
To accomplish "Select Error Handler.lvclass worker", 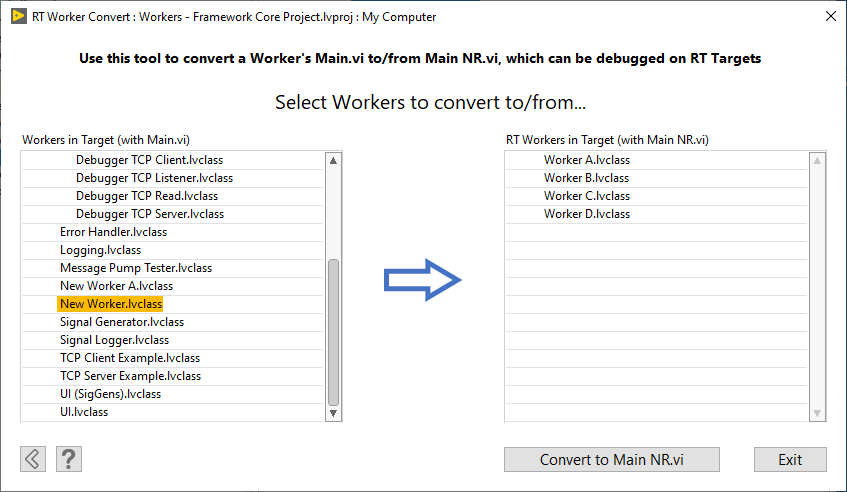I will (x=113, y=232).
